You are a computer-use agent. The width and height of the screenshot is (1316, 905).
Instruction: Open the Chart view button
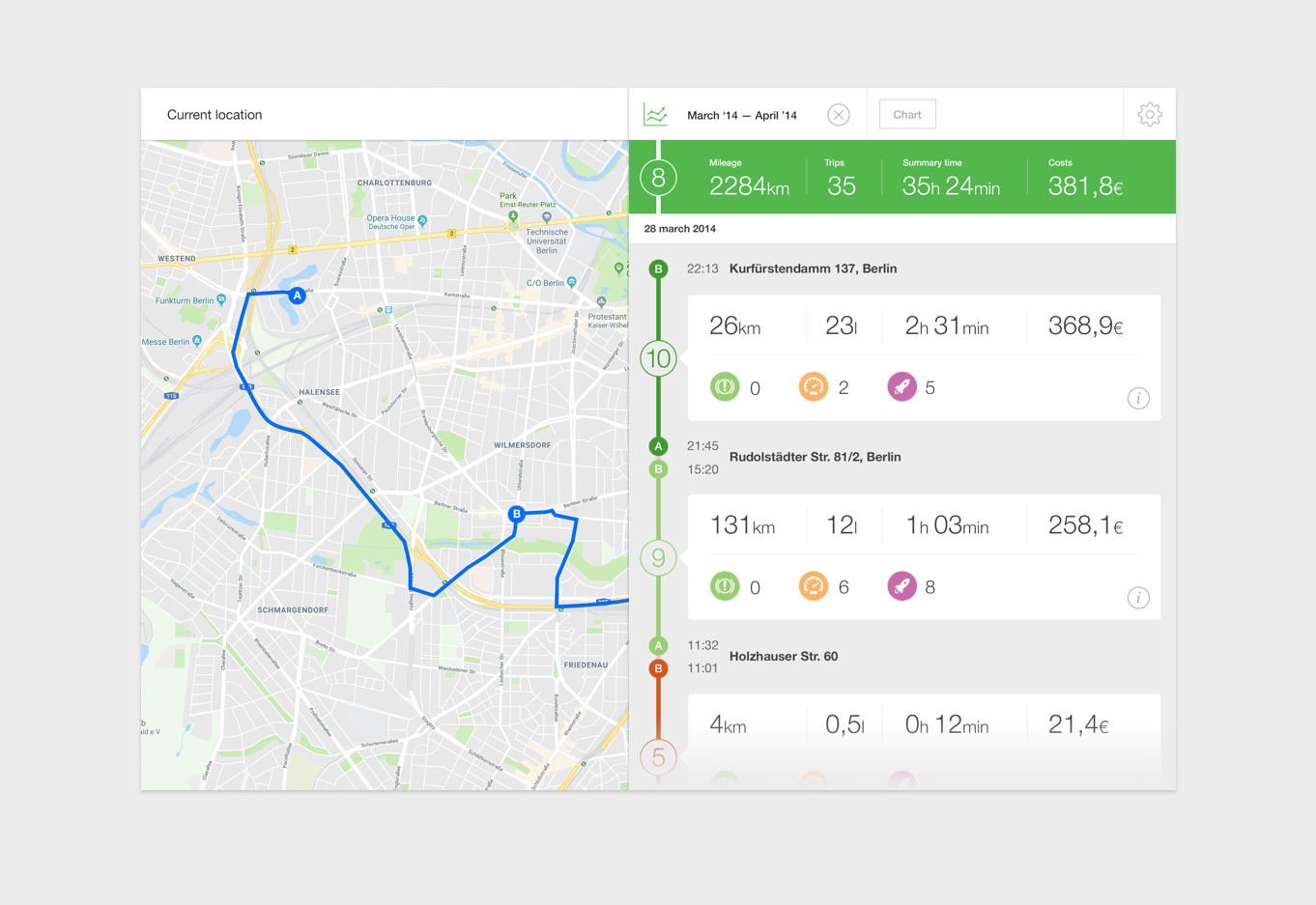pos(906,115)
